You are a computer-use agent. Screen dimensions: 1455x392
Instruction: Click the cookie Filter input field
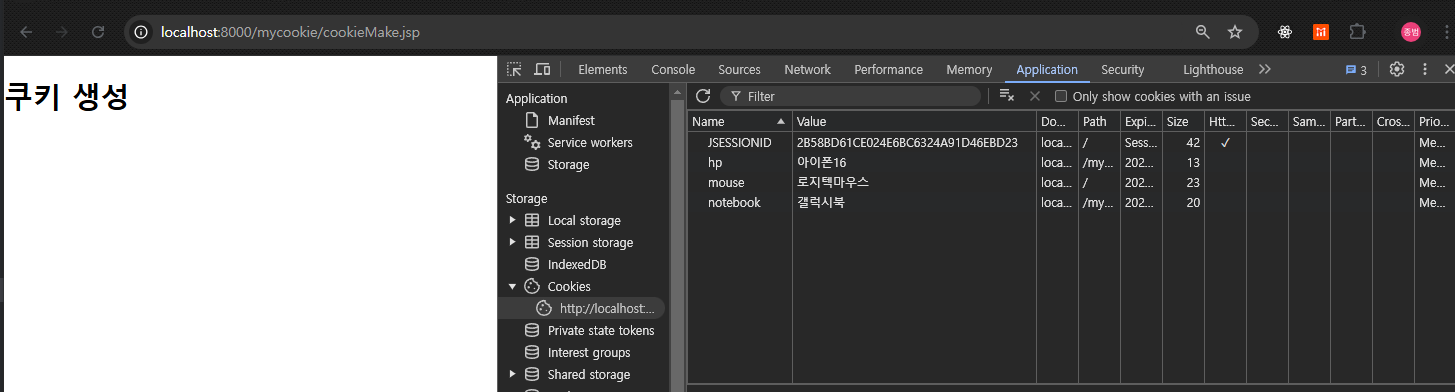pyautogui.click(x=850, y=96)
